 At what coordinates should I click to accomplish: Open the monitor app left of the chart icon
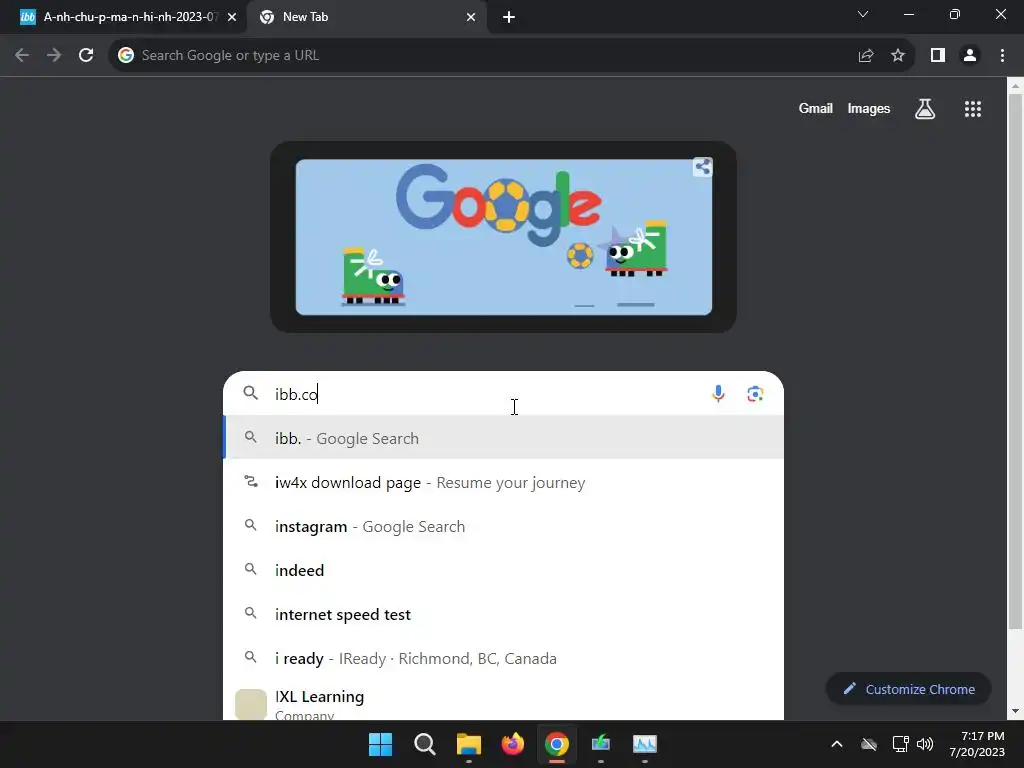[601, 744]
